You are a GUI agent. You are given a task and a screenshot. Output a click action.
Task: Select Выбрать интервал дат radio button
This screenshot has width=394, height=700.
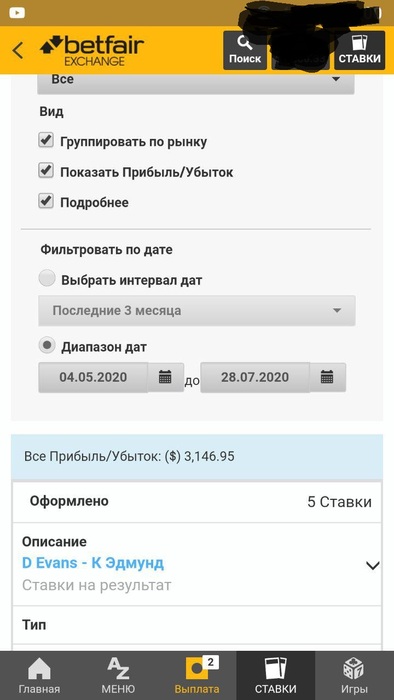(47, 279)
